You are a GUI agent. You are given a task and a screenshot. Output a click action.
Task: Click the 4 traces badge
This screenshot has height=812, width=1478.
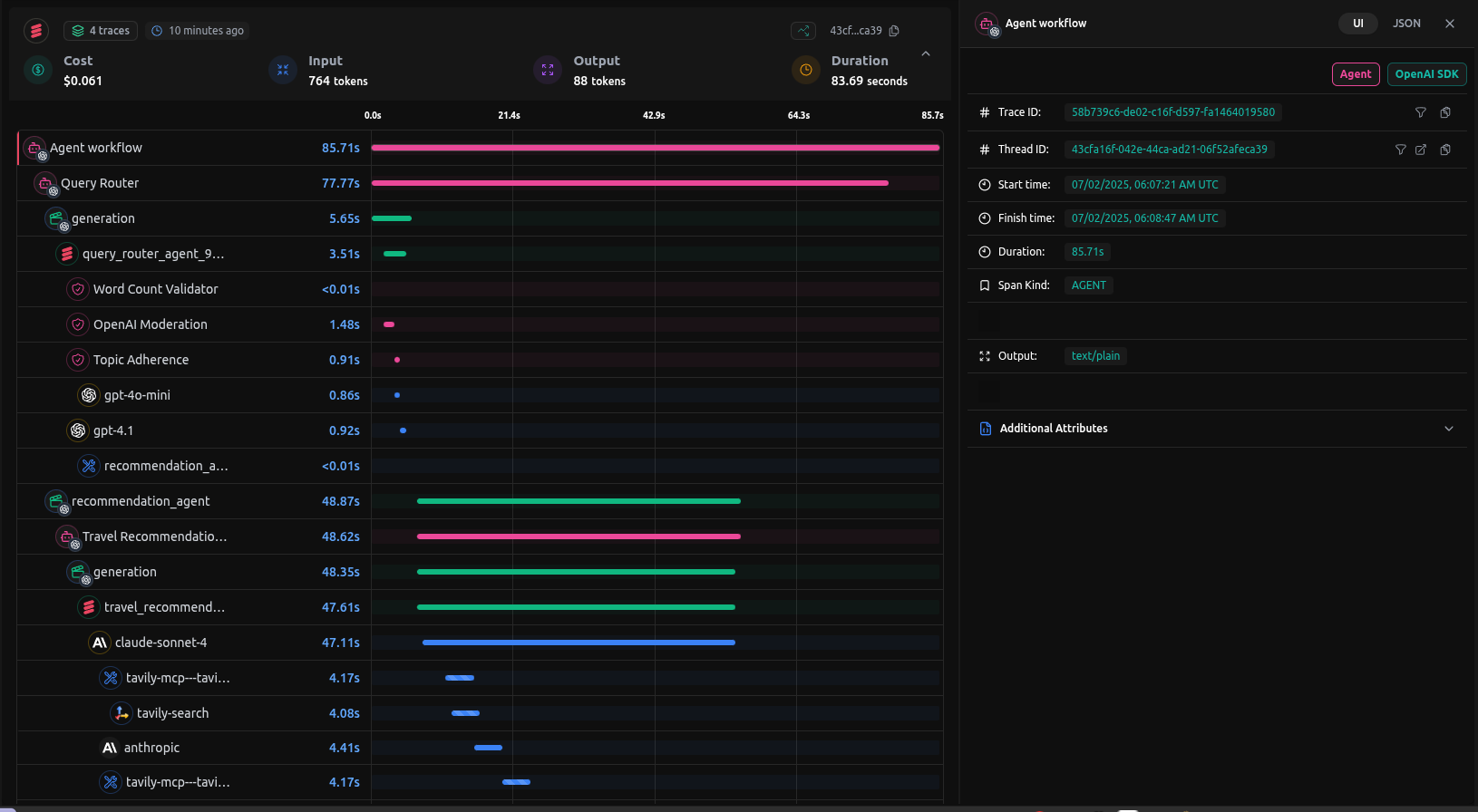[101, 31]
